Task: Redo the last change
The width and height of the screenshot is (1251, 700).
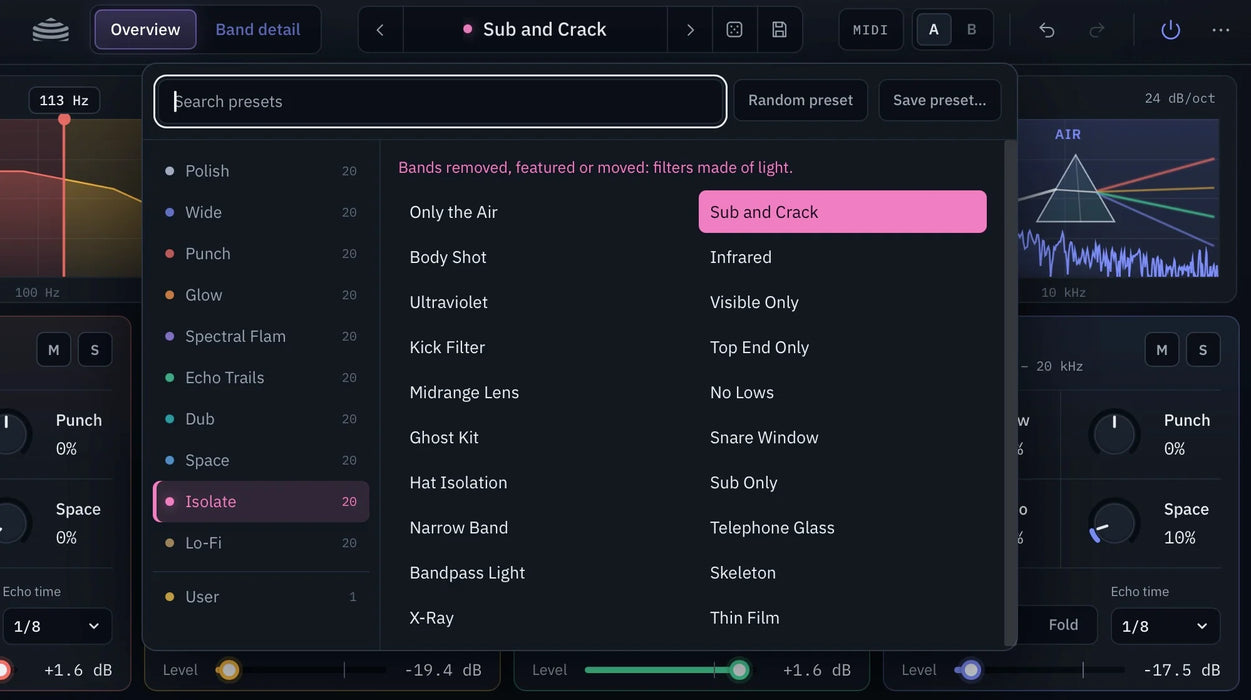Action: (1097, 30)
